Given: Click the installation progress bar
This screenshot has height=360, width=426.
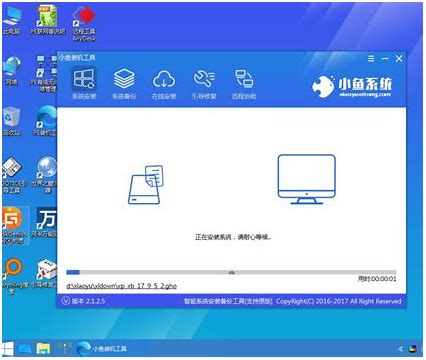Looking at the screenshot, I should 231,272.
